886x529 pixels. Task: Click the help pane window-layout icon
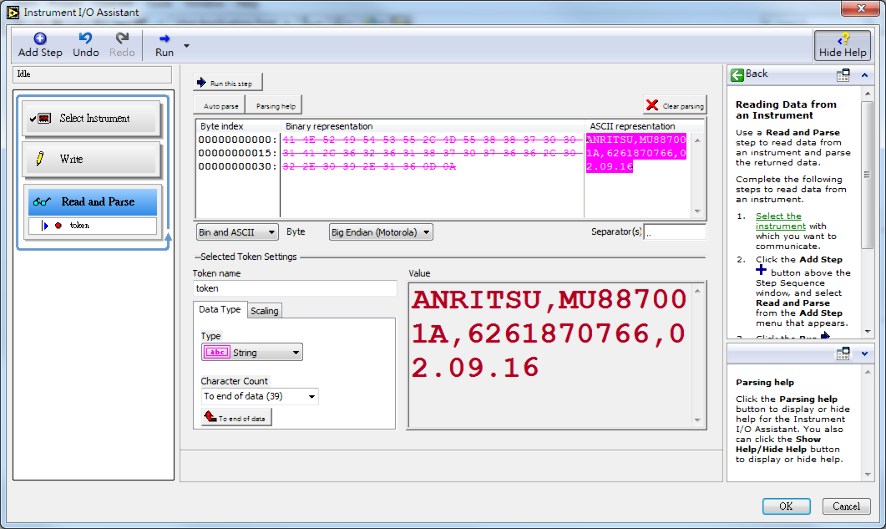(843, 75)
